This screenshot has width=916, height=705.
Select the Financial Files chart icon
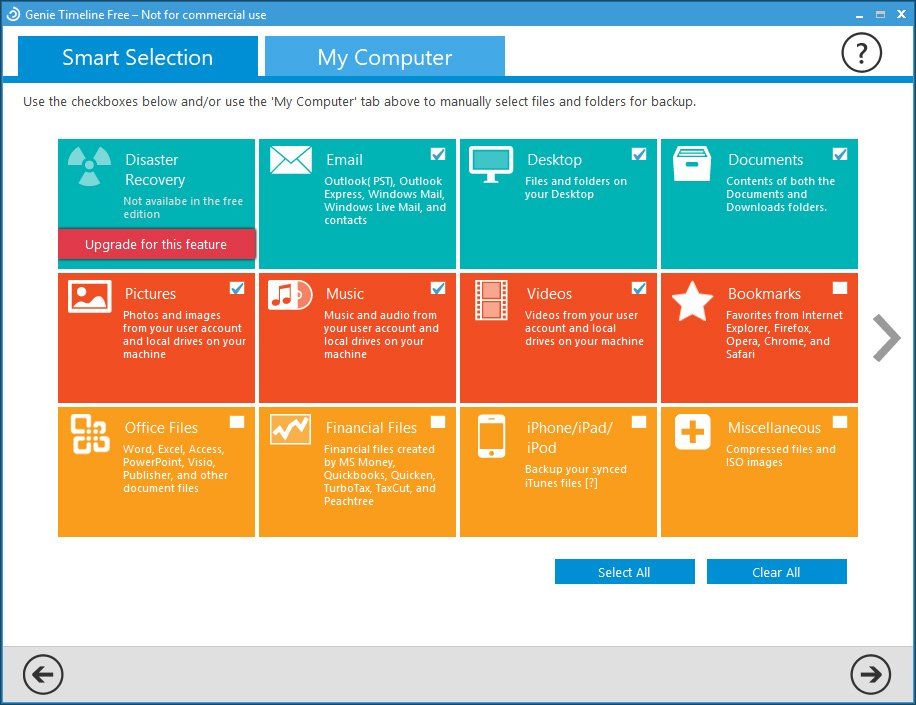[x=290, y=429]
